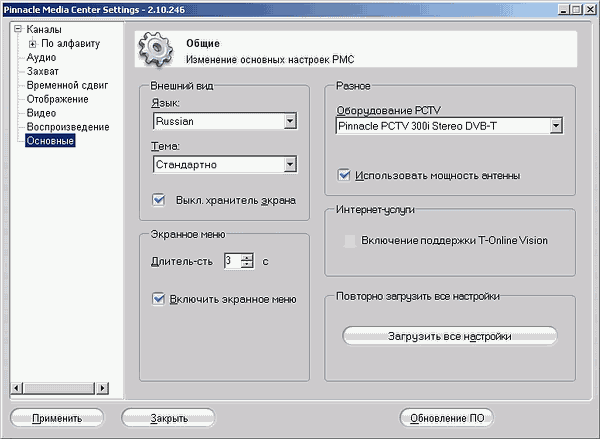Expand the По алфавиту tree node
Viewport: 600px width, 439px height.
pyautogui.click(x=33, y=44)
